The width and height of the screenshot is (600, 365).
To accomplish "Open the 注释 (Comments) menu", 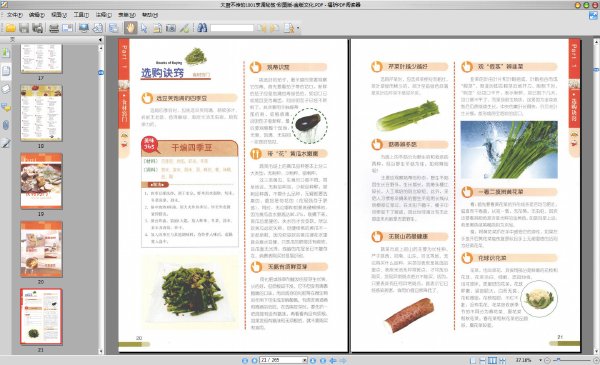I will (x=103, y=15).
